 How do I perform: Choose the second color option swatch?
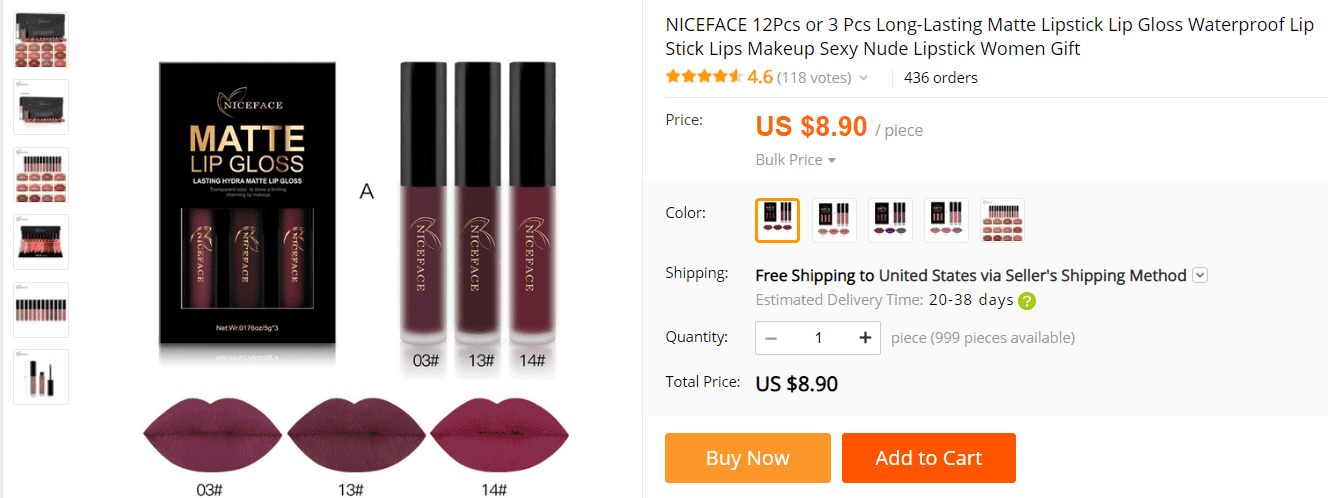tap(833, 220)
